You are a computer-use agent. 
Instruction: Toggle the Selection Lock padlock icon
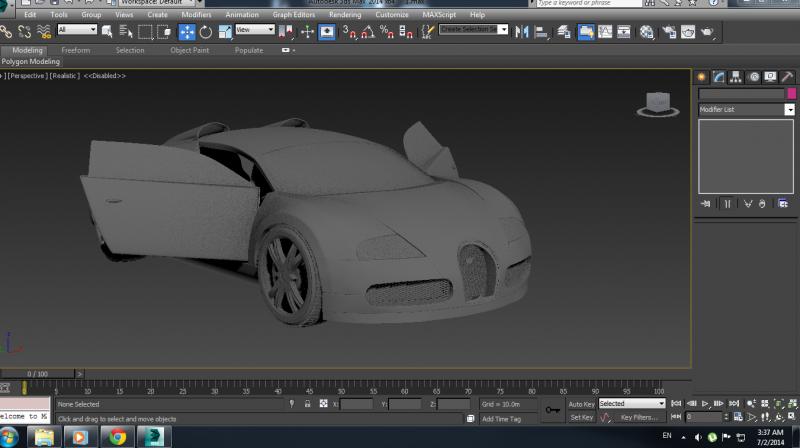(308, 404)
